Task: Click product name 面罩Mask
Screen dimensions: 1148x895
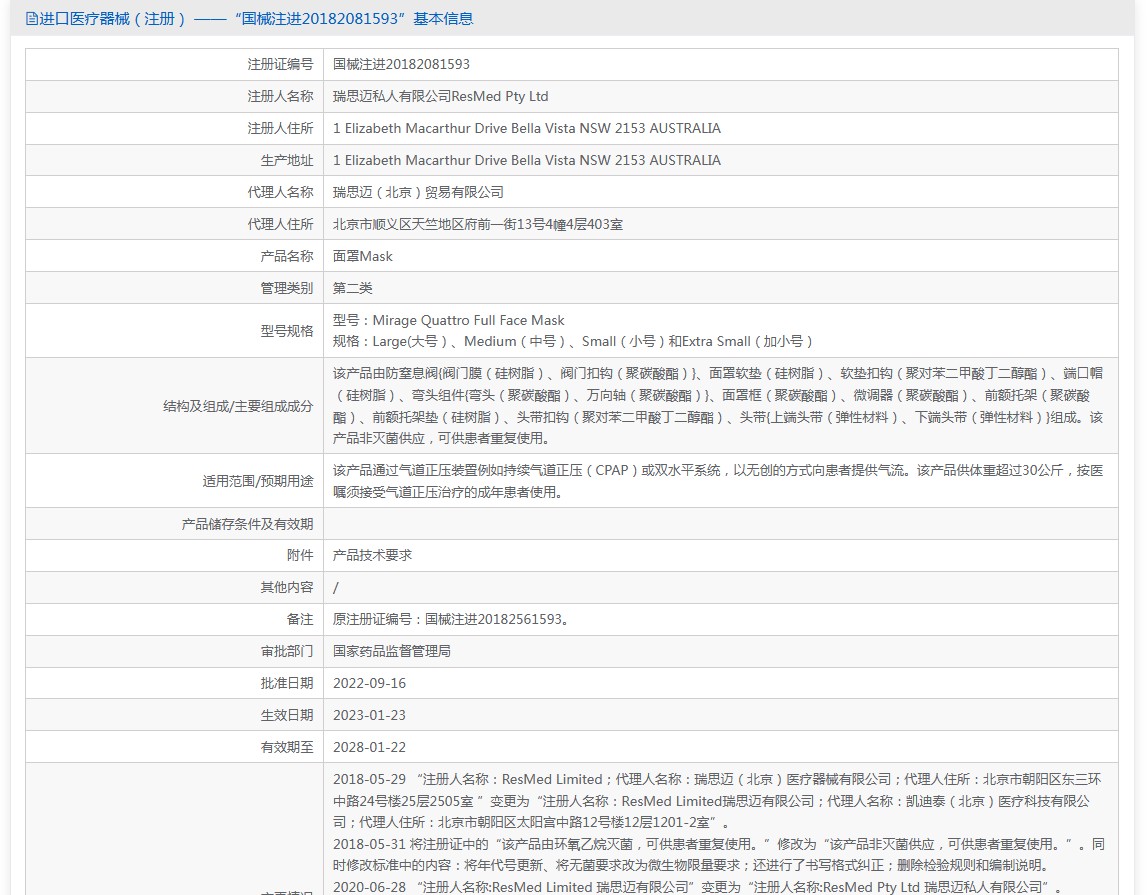Action: (x=363, y=256)
